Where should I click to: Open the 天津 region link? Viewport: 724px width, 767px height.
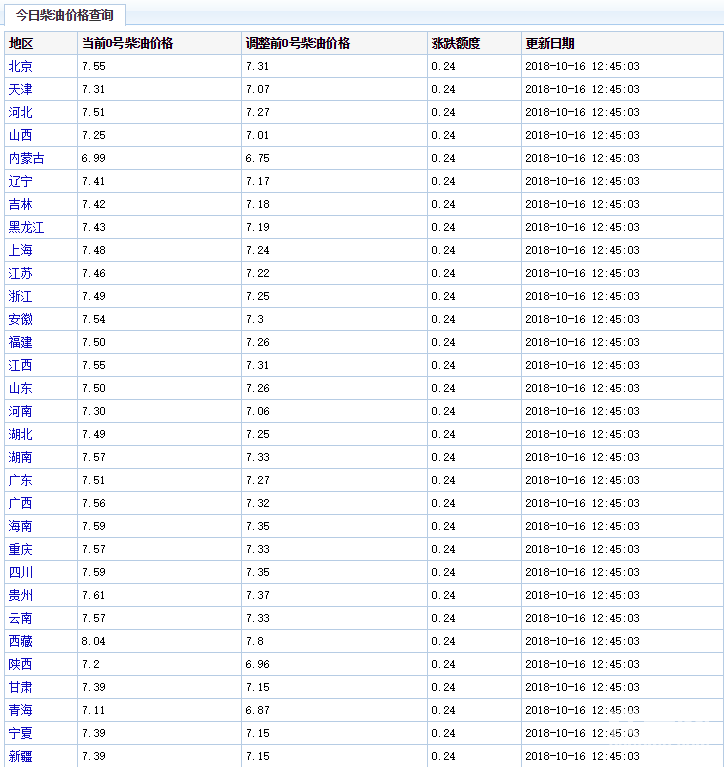[21, 89]
